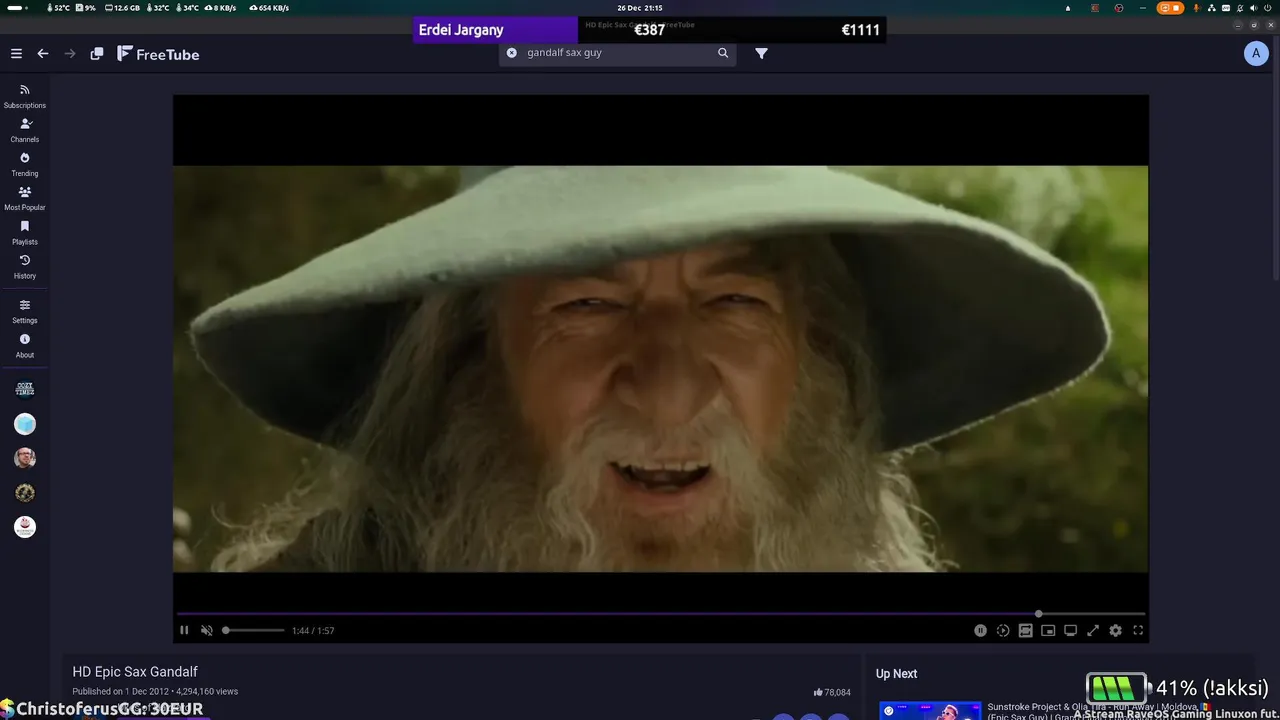This screenshot has height=720, width=1280.
Task: Open Channels in the sidebar
Action: click(x=25, y=130)
